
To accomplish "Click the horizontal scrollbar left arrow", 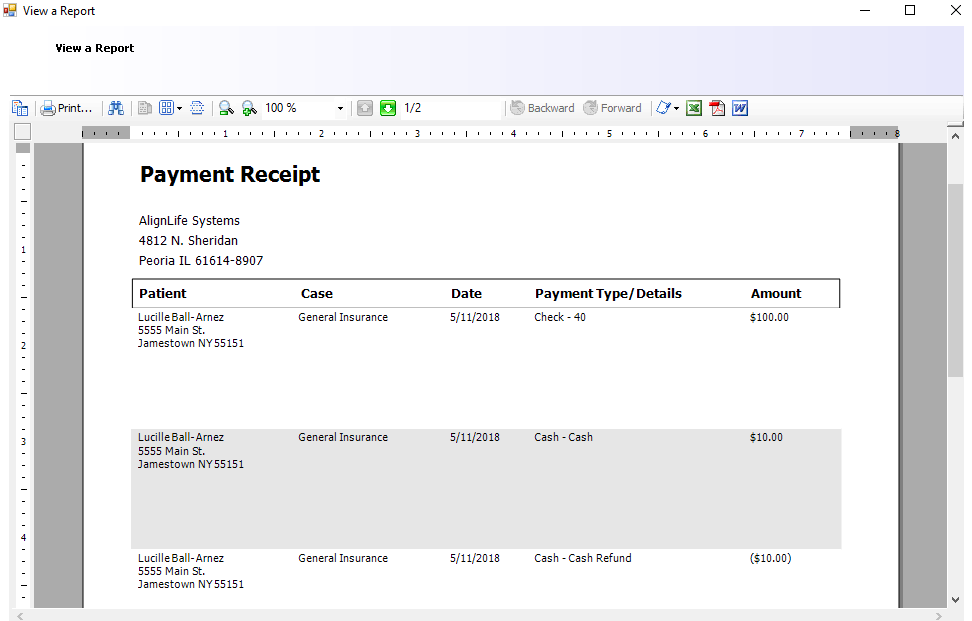I will tap(20, 616).
